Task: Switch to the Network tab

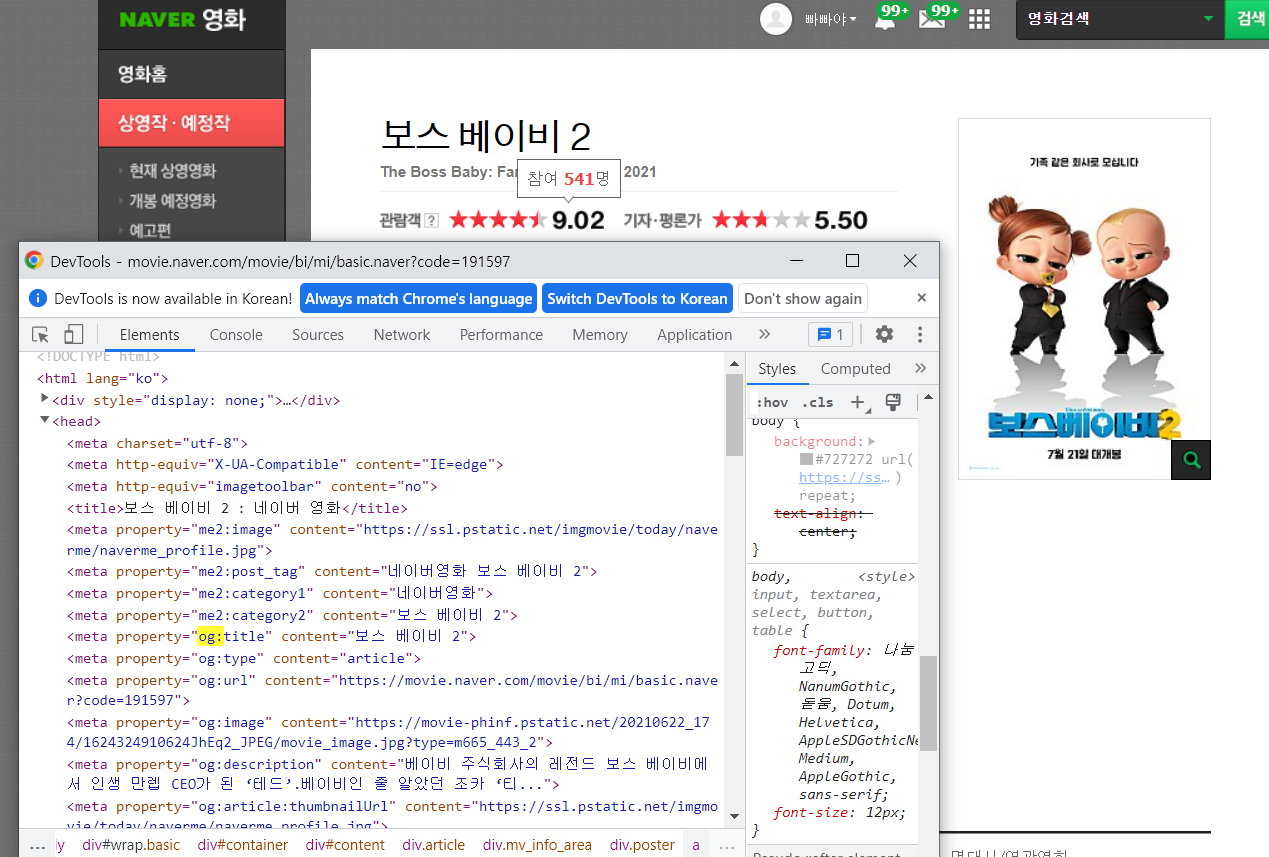Action: pos(402,335)
